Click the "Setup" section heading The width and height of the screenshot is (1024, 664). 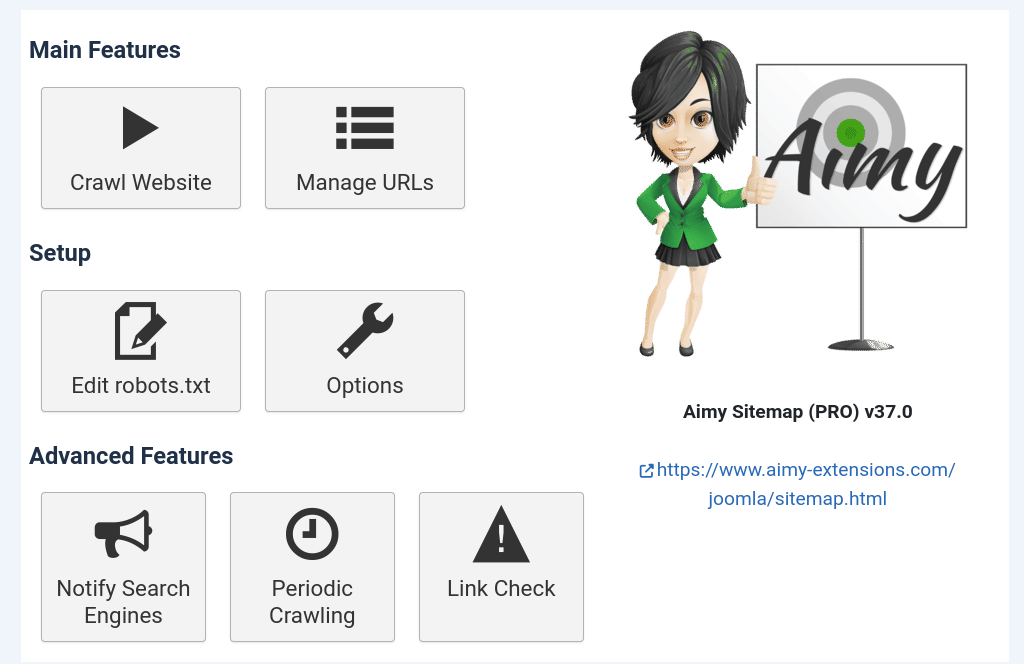click(60, 253)
